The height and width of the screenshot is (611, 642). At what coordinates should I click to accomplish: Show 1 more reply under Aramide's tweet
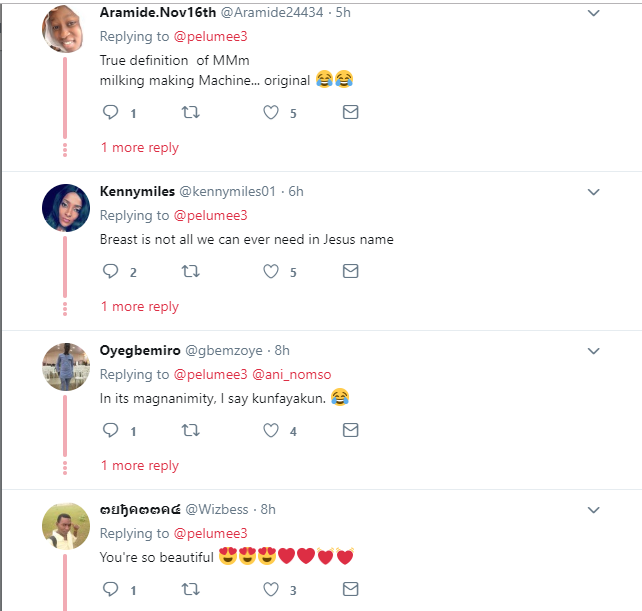point(139,147)
